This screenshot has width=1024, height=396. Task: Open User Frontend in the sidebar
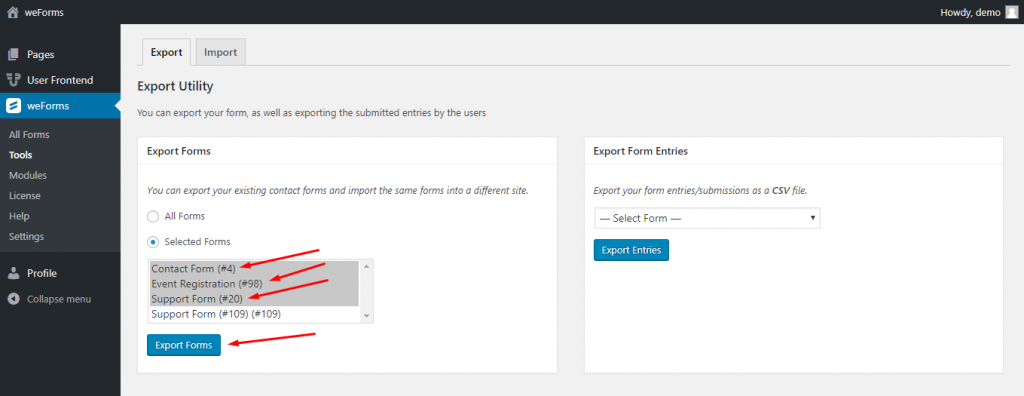[x=60, y=80]
